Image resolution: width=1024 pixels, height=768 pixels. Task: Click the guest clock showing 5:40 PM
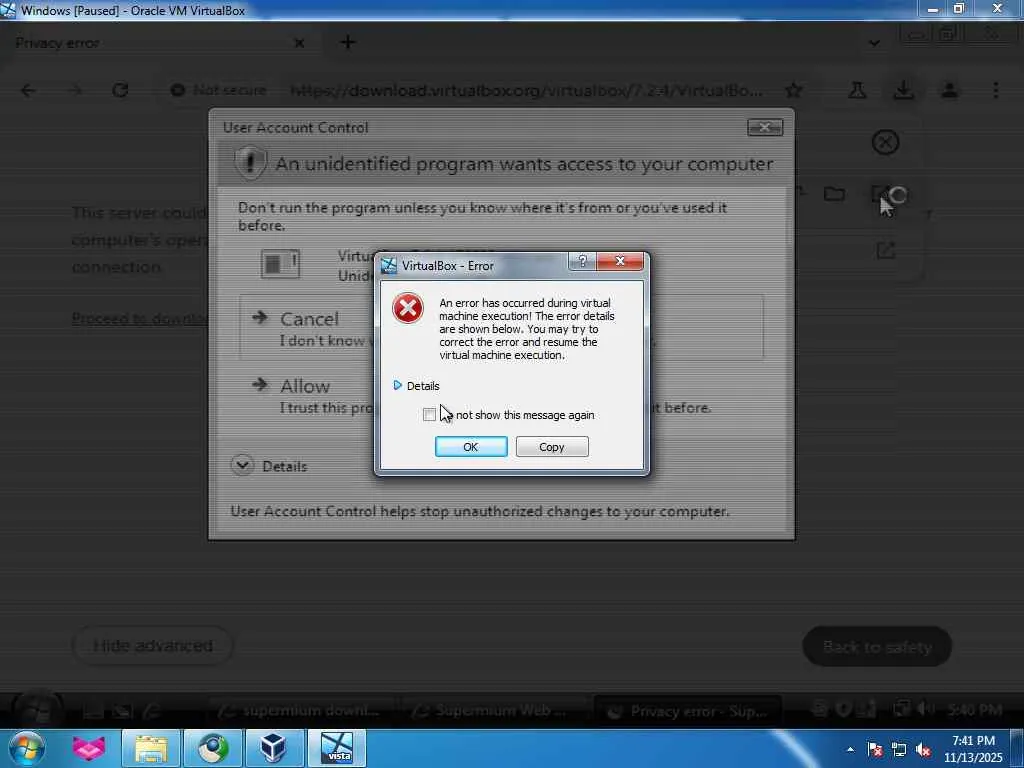pos(976,710)
